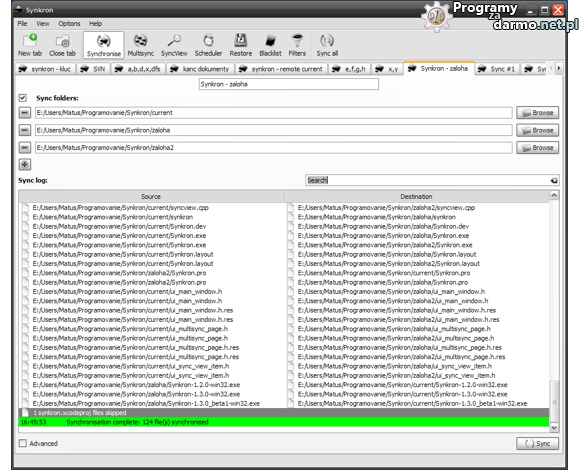Switch to the e,f,g,h tab
The width and height of the screenshot is (580, 470).
pyautogui.click(x=349, y=69)
